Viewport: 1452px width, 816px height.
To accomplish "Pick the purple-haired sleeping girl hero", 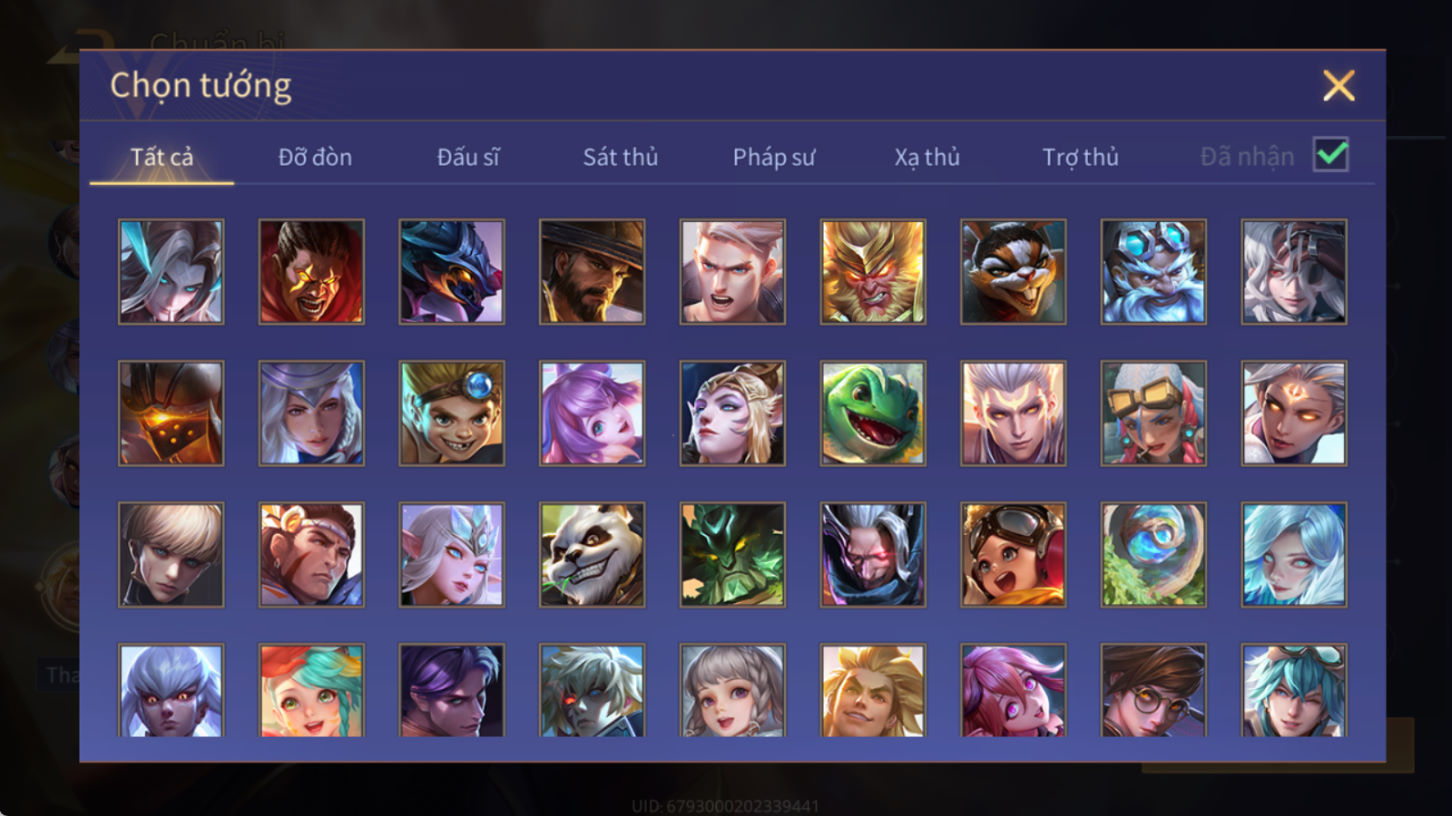I will coord(592,414).
